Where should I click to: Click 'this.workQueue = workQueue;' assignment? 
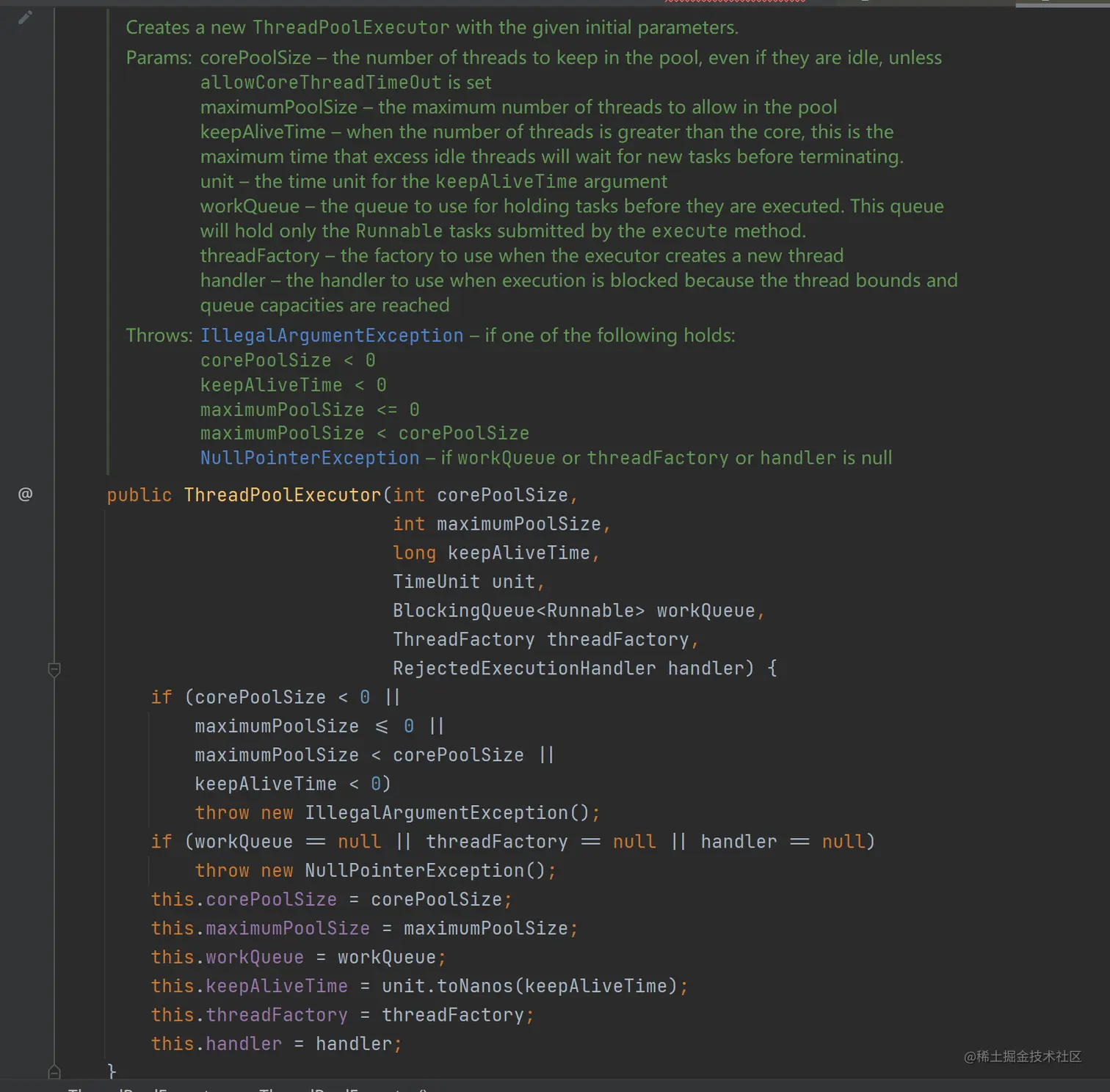(x=298, y=958)
